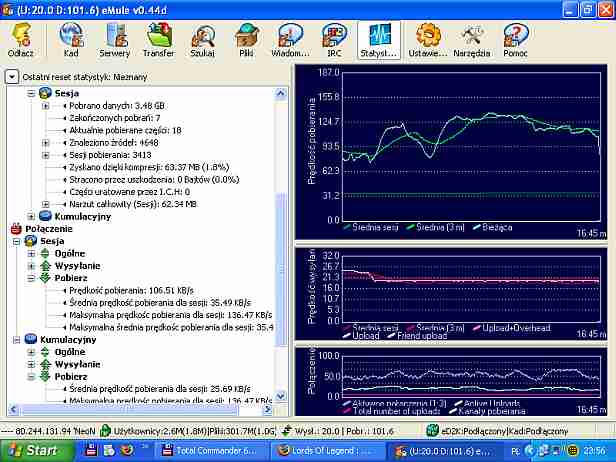
Task: Select the Części uratowane przez I.C.H row
Action: pos(130,192)
